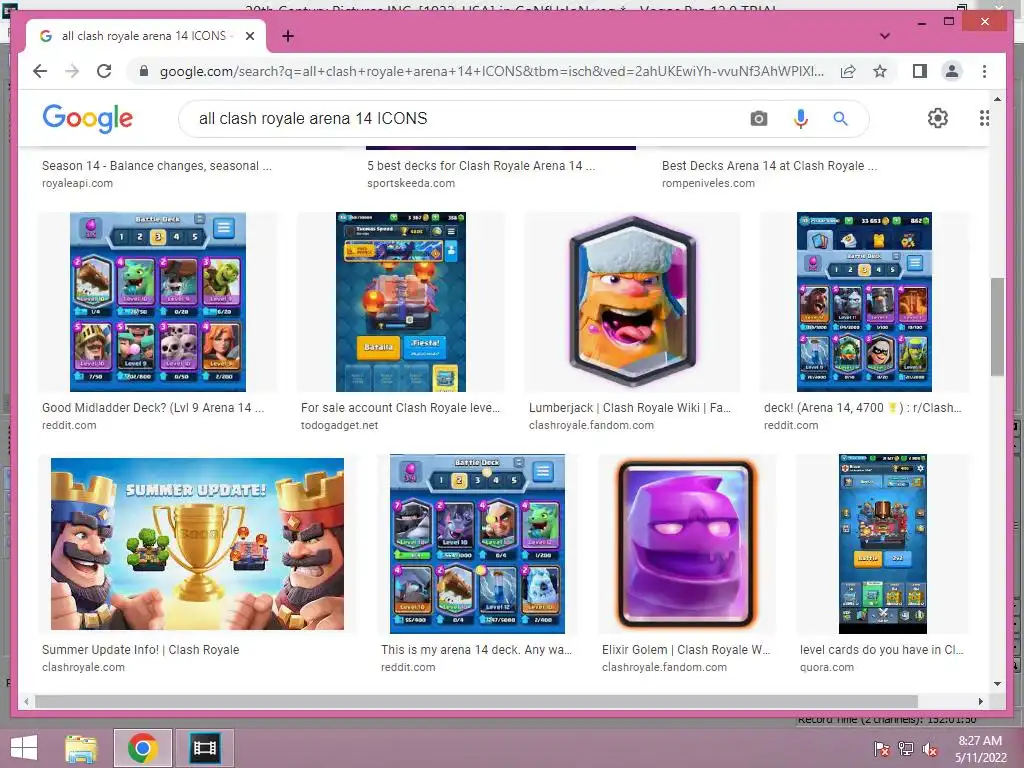This screenshot has width=1024, height=768.
Task: Click the vertical scrollbar thumb
Action: click(x=997, y=327)
